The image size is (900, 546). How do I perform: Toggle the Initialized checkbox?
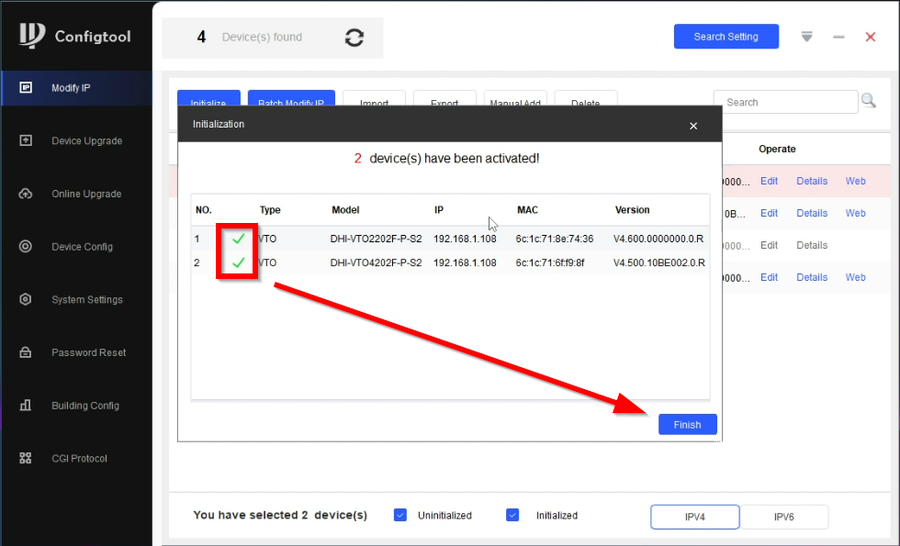pyautogui.click(x=513, y=515)
